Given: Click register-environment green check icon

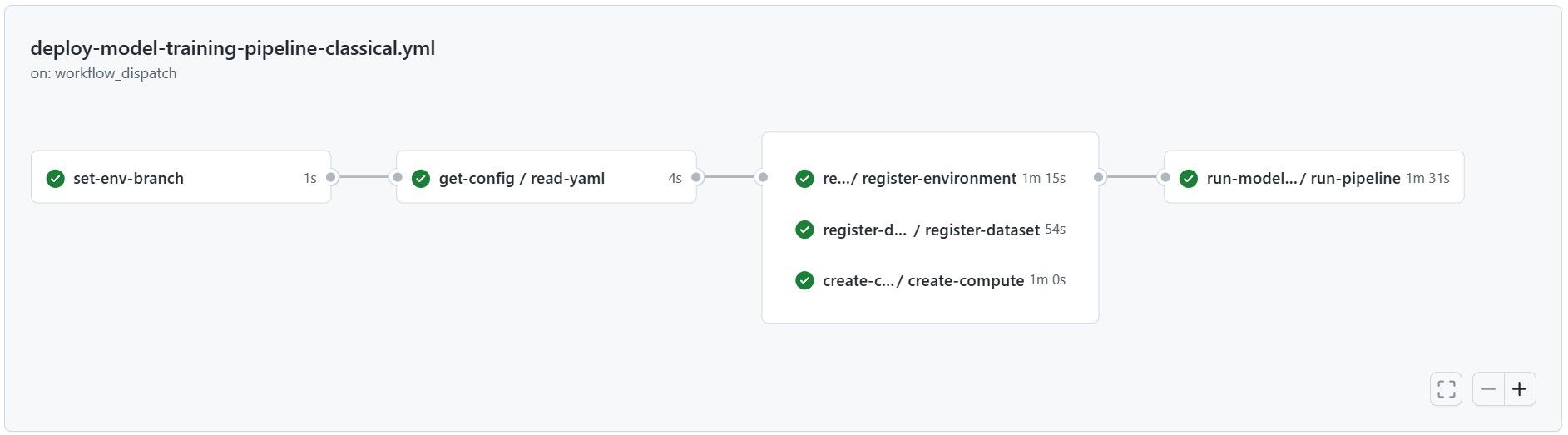Looking at the screenshot, I should (804, 178).
